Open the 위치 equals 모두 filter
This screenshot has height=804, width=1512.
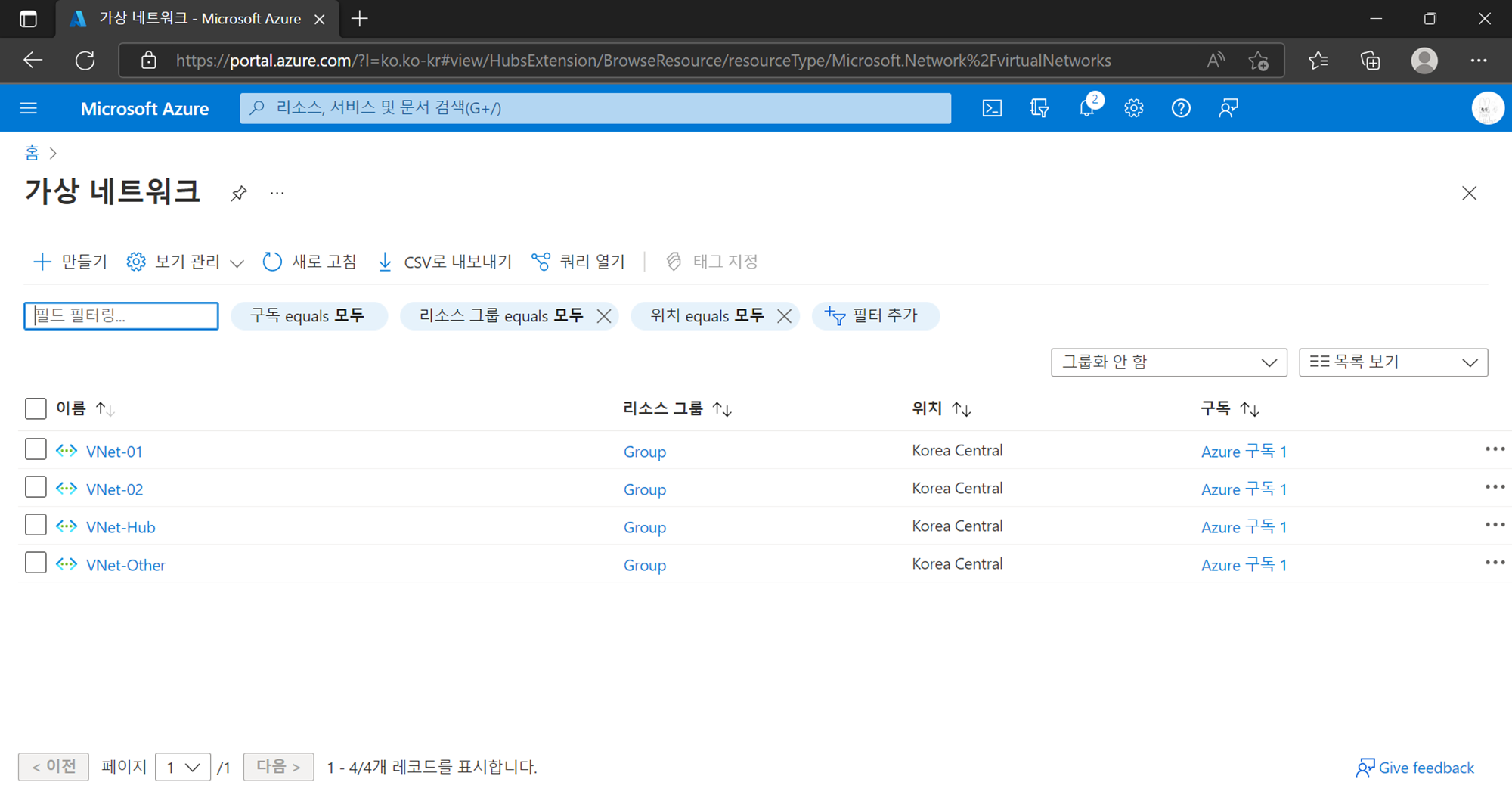[x=707, y=316]
